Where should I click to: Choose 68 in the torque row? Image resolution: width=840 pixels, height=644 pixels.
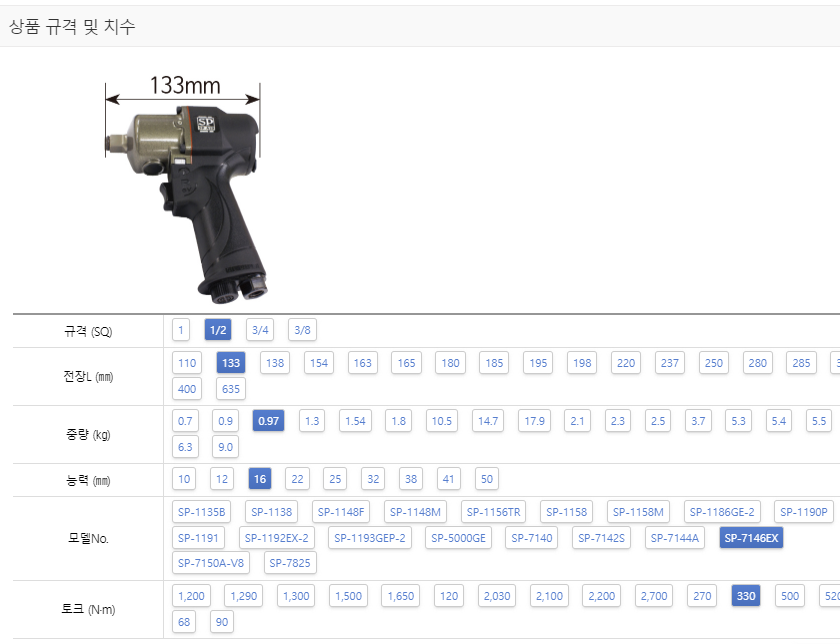pos(184,622)
